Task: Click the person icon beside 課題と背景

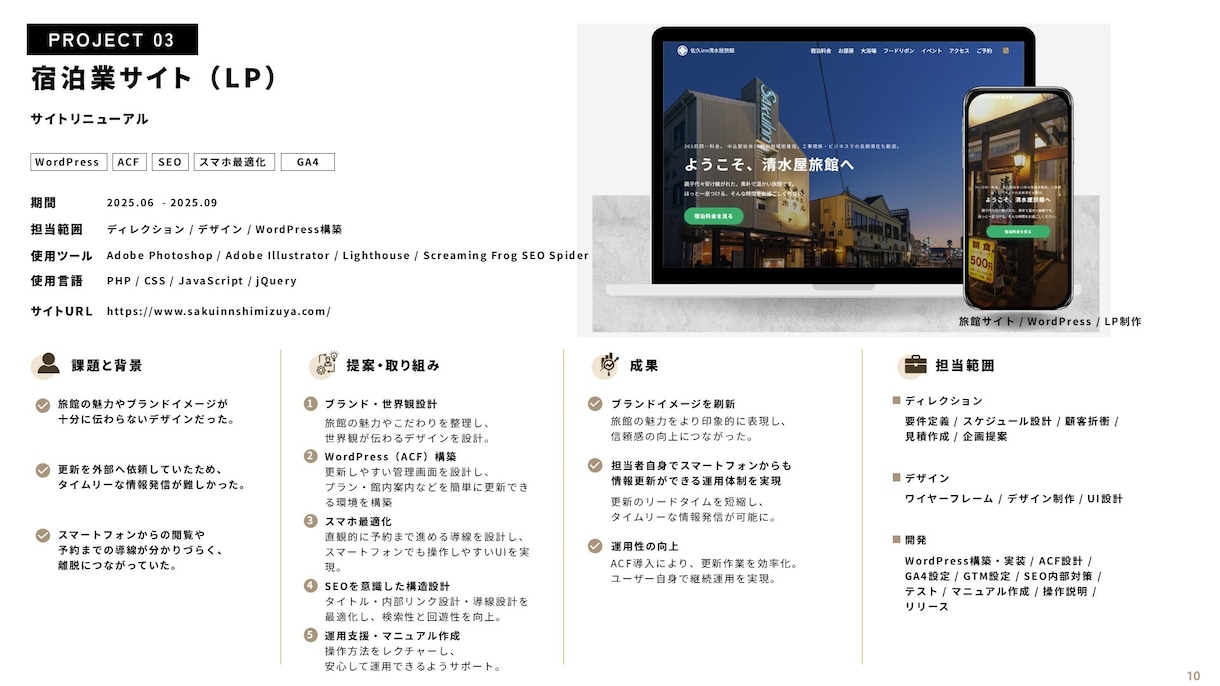Action: point(45,365)
